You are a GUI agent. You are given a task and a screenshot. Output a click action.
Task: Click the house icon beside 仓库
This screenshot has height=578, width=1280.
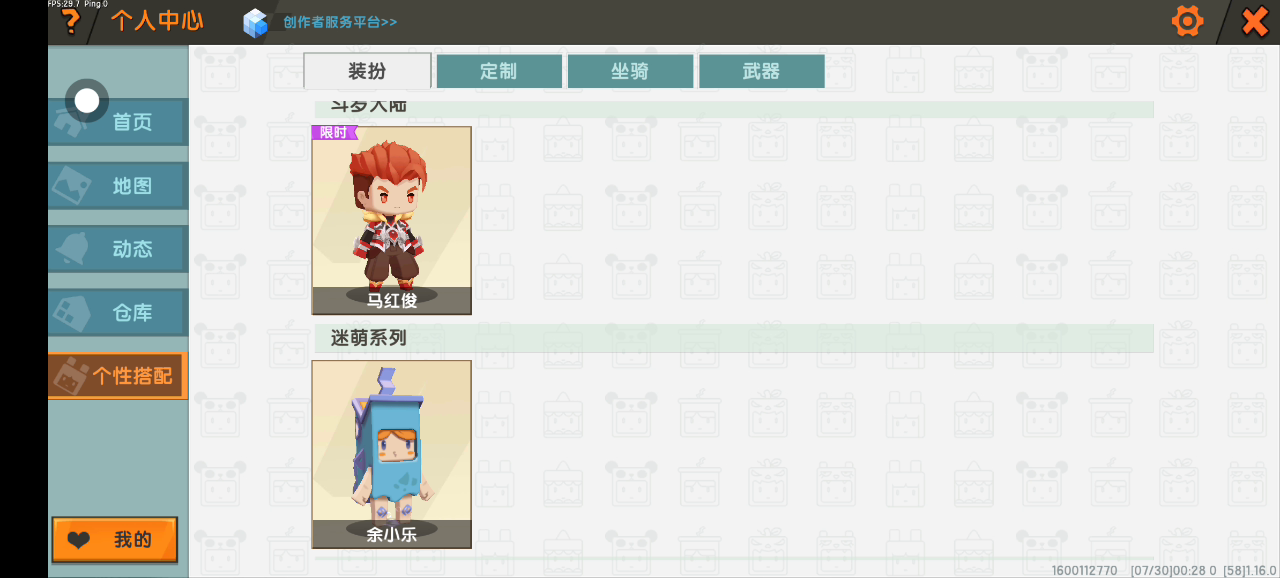click(x=74, y=312)
